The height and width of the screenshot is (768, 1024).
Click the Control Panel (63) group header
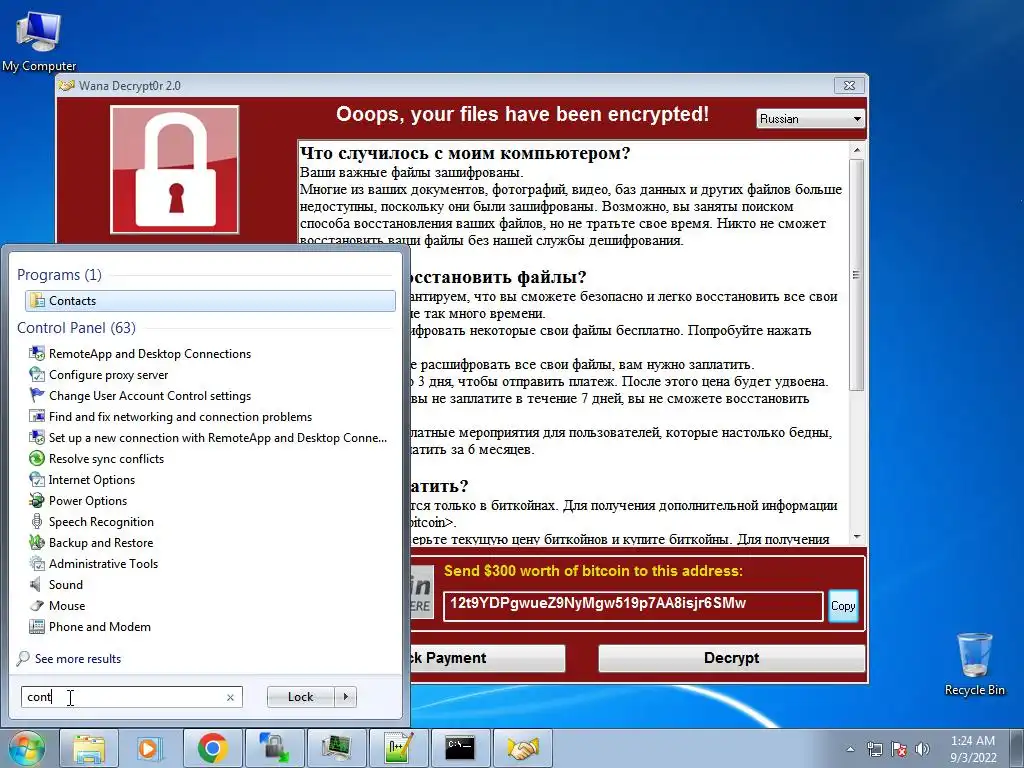pos(76,328)
